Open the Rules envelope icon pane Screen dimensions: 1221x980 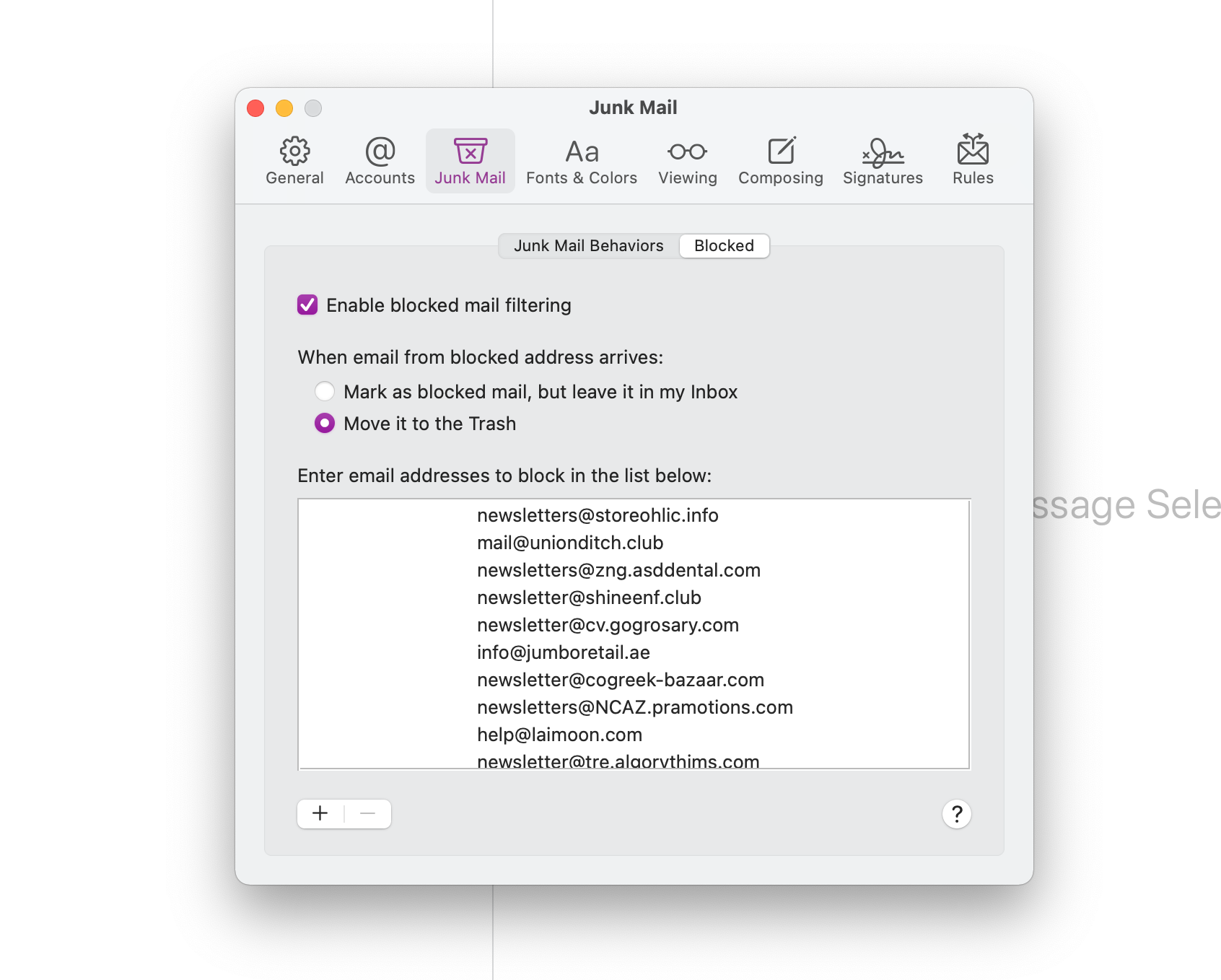(x=972, y=160)
